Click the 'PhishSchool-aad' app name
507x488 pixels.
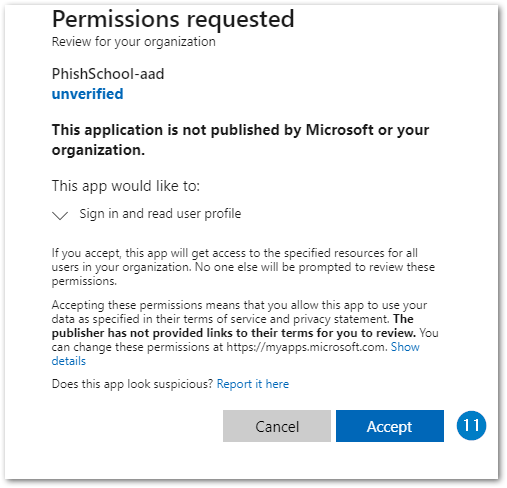[x=108, y=74]
